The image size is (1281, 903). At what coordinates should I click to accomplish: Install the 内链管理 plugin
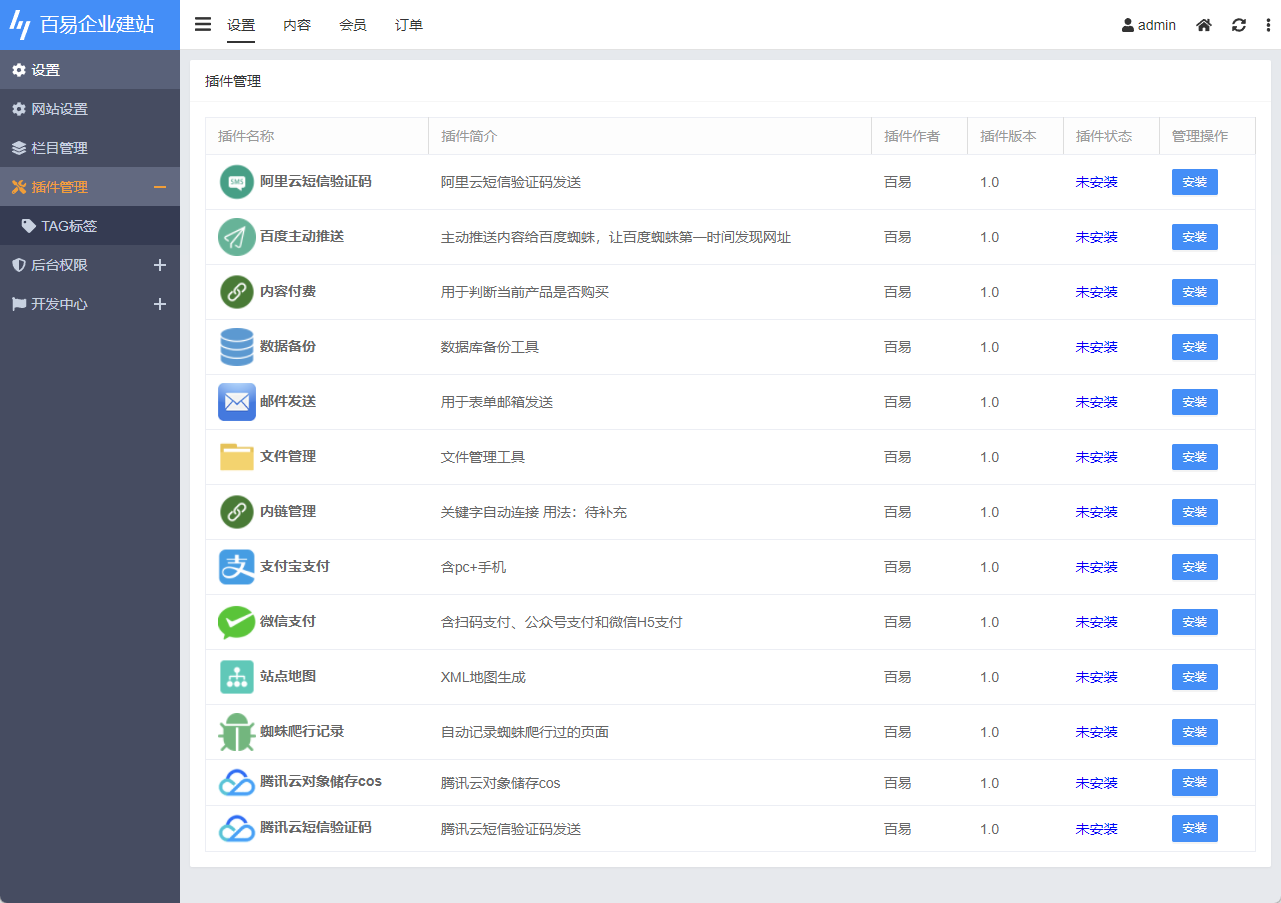coord(1195,512)
